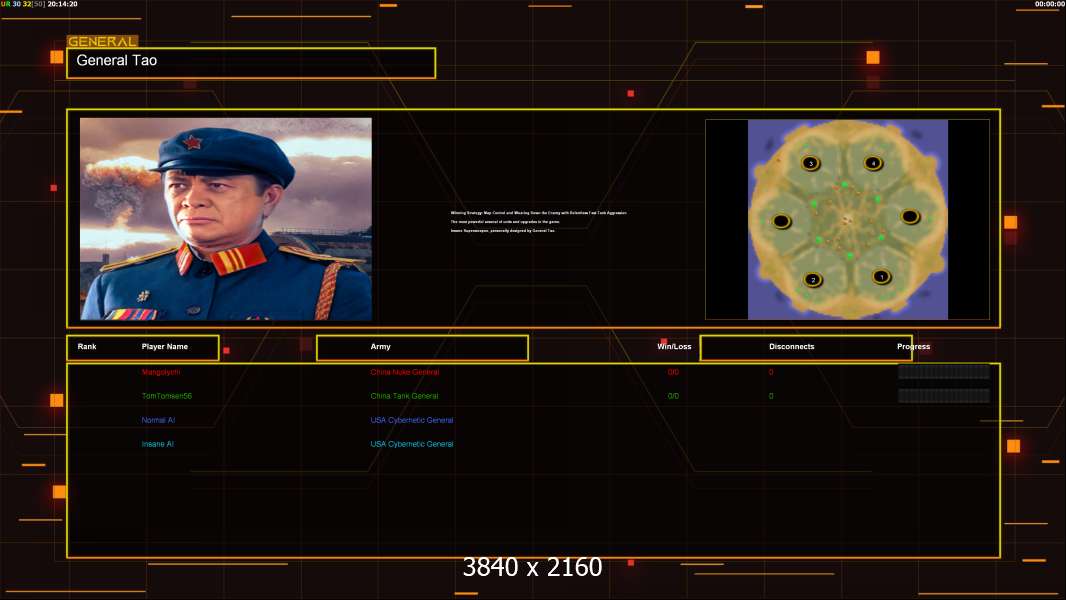Click the China Nuke General army text
The image size is (1066, 600).
[x=405, y=372]
